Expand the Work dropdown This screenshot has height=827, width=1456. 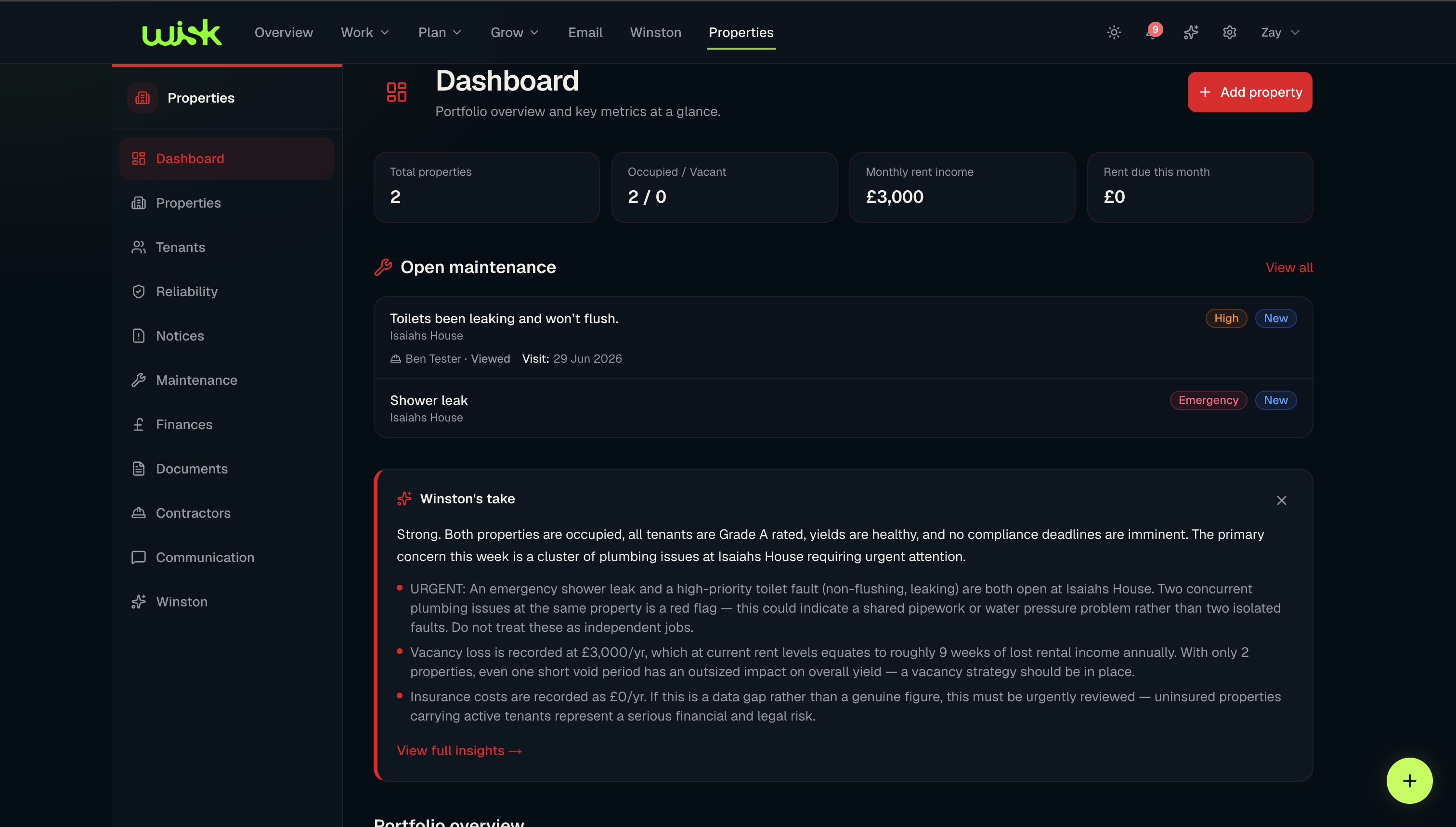click(365, 32)
